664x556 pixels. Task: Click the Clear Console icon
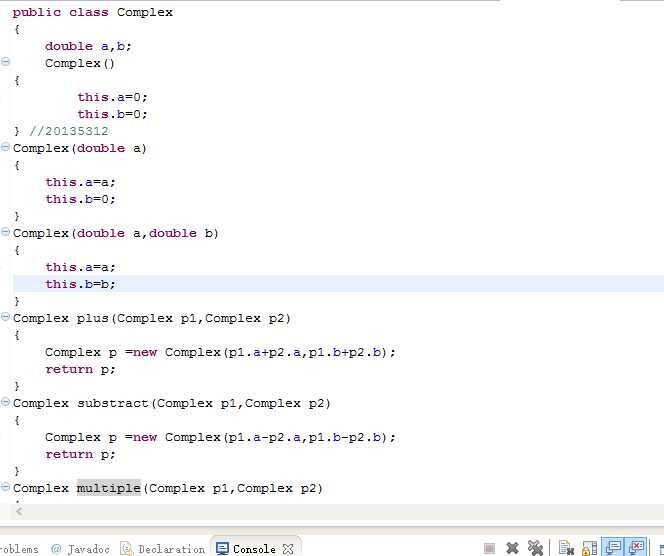(566, 548)
